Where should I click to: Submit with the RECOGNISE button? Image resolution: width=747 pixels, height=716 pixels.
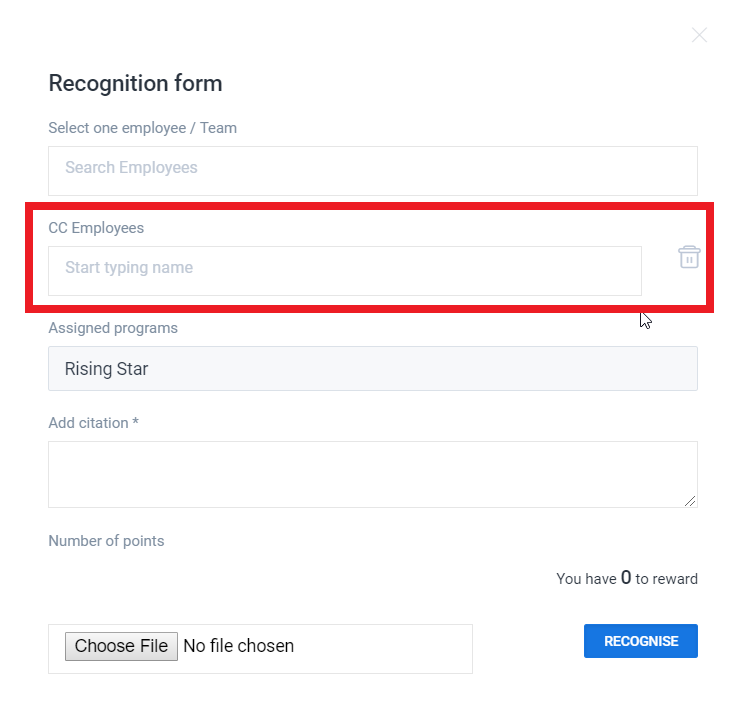coord(640,641)
